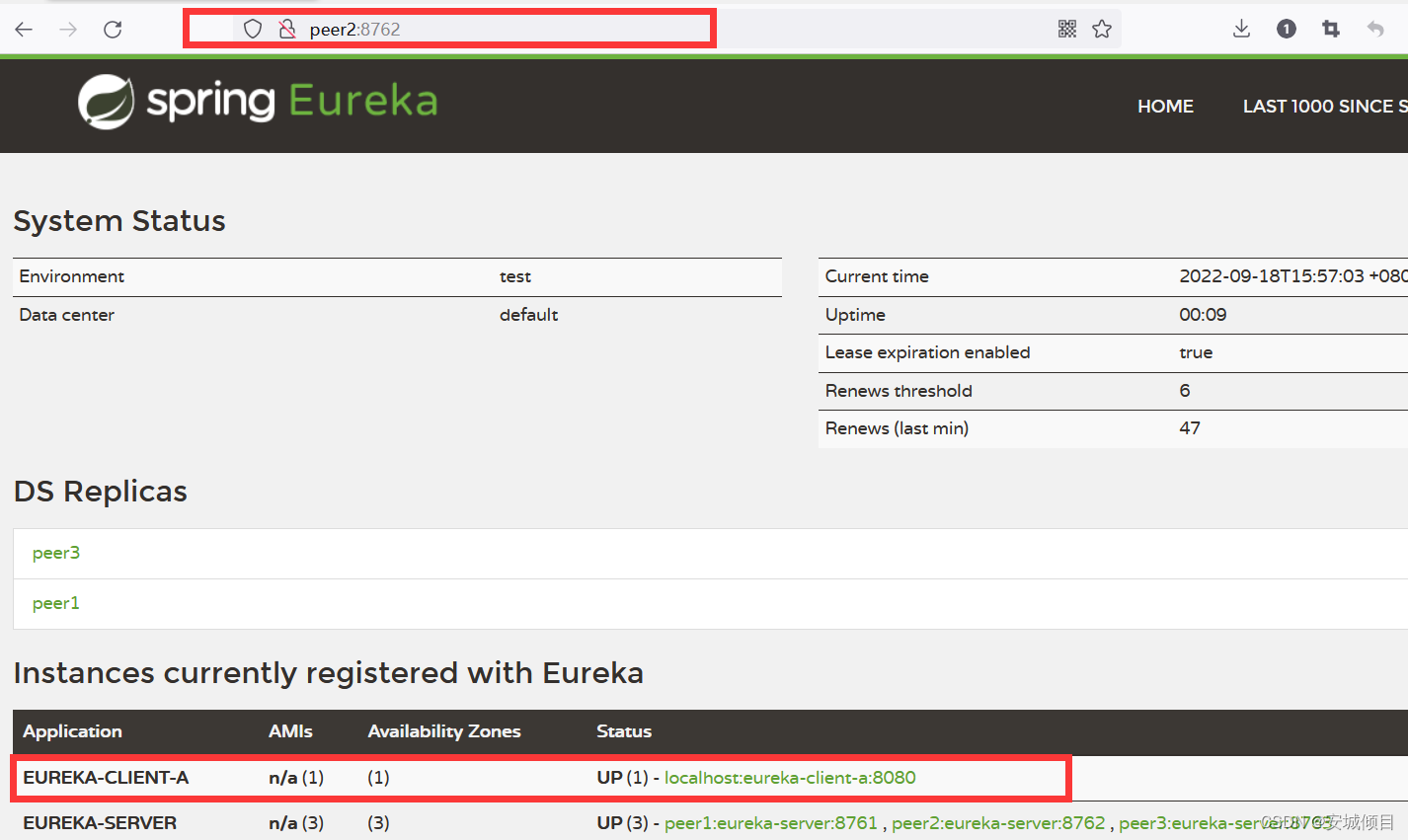Click the EUREKA-SERVER application name
Screen dimensions: 1408x840
click(100, 823)
